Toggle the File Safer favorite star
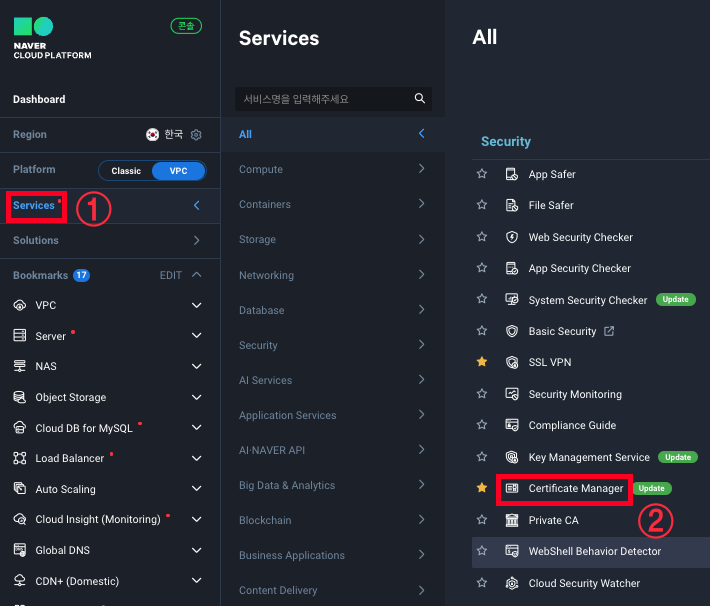 (x=482, y=205)
